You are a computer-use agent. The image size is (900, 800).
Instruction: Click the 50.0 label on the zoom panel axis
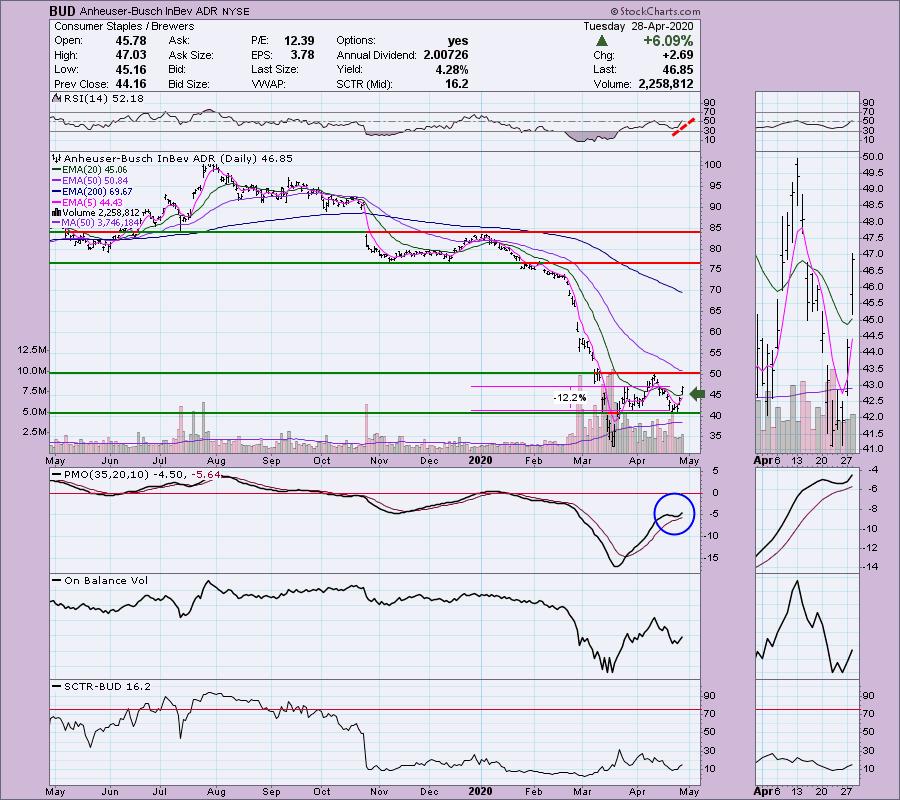click(x=872, y=157)
